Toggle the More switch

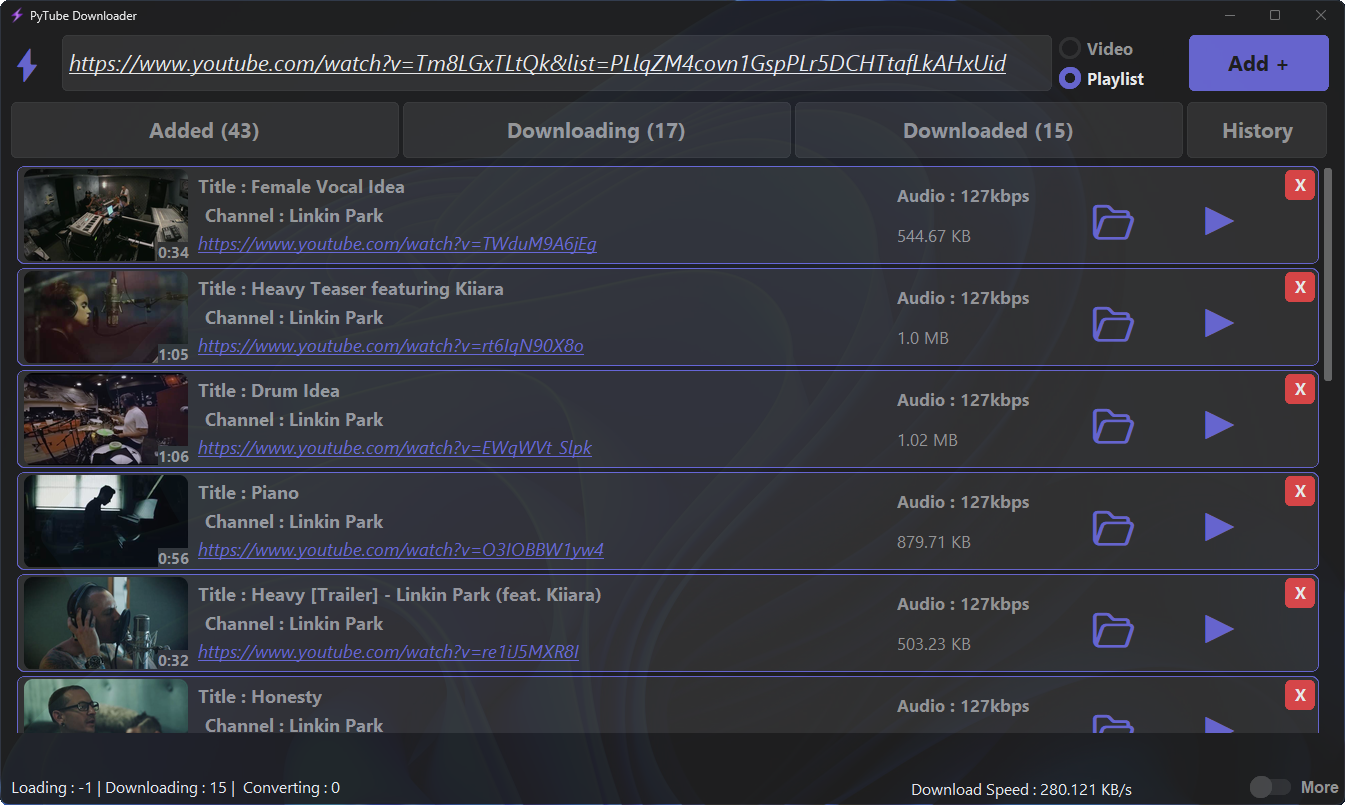[1270, 787]
